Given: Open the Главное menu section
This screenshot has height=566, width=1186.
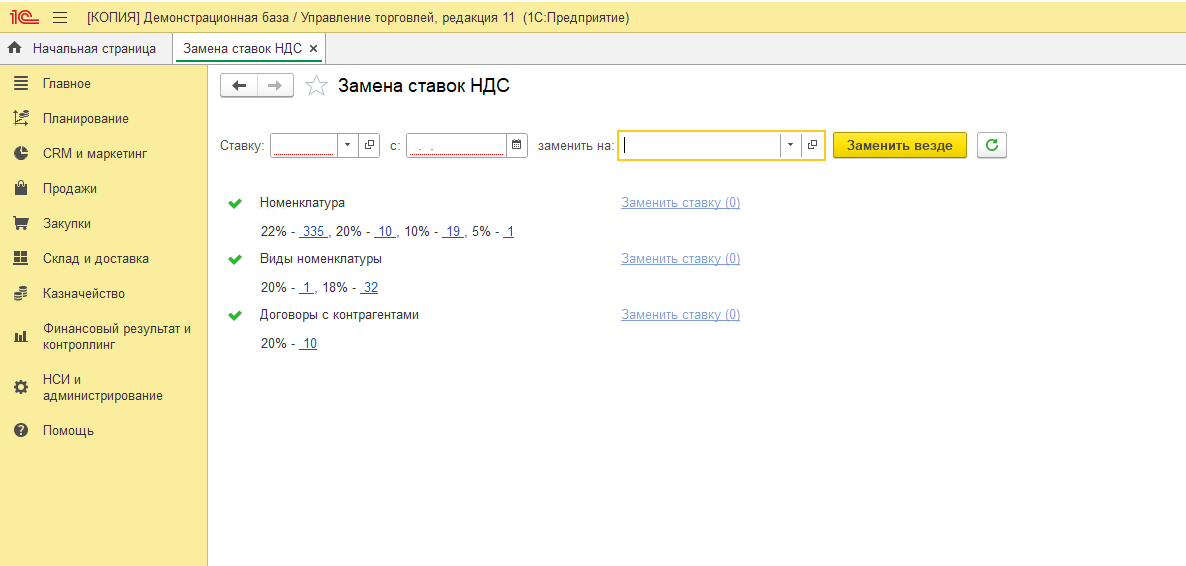Looking at the screenshot, I should point(67,83).
